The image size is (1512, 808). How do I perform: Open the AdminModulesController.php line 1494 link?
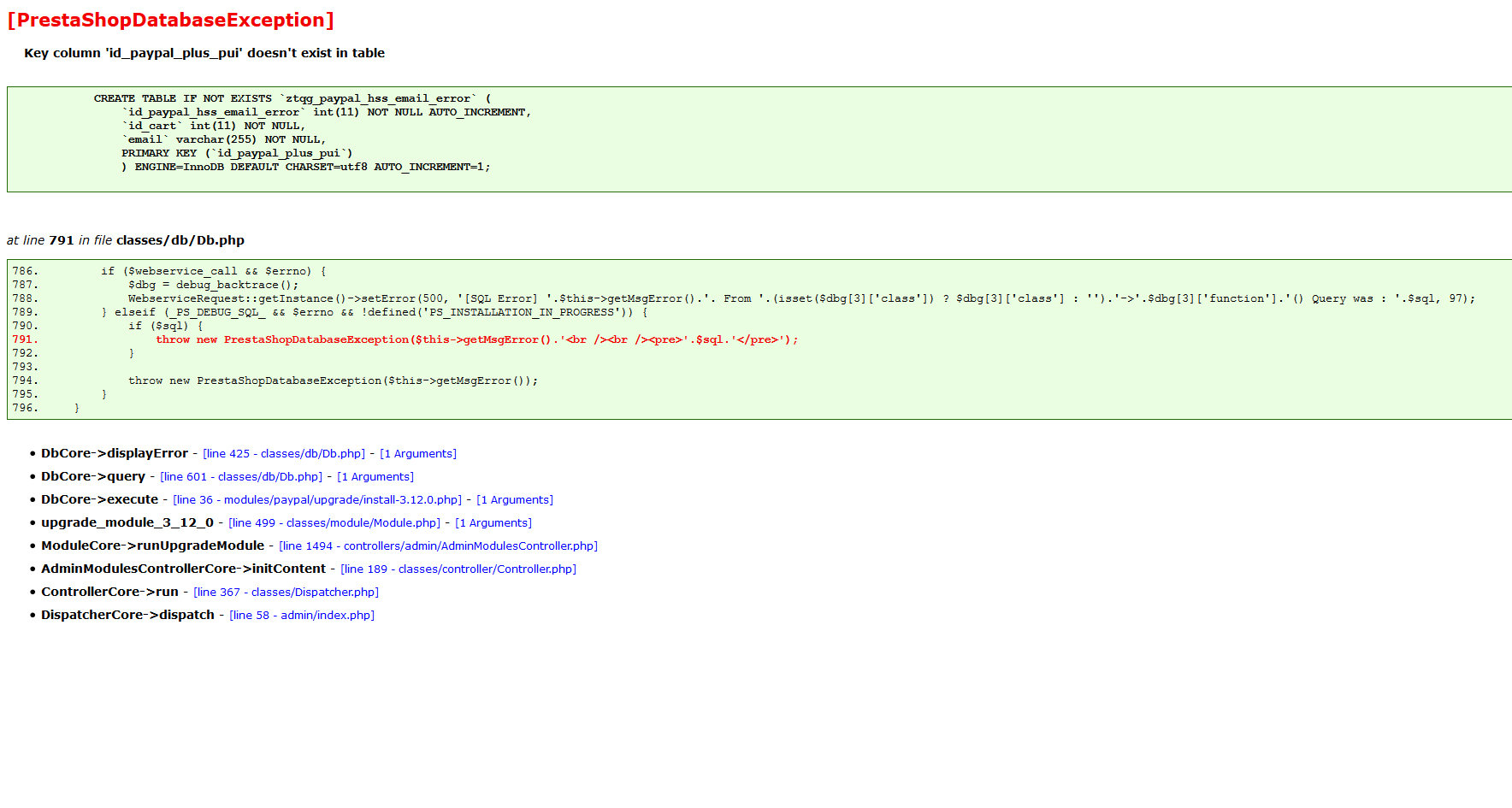coord(438,546)
